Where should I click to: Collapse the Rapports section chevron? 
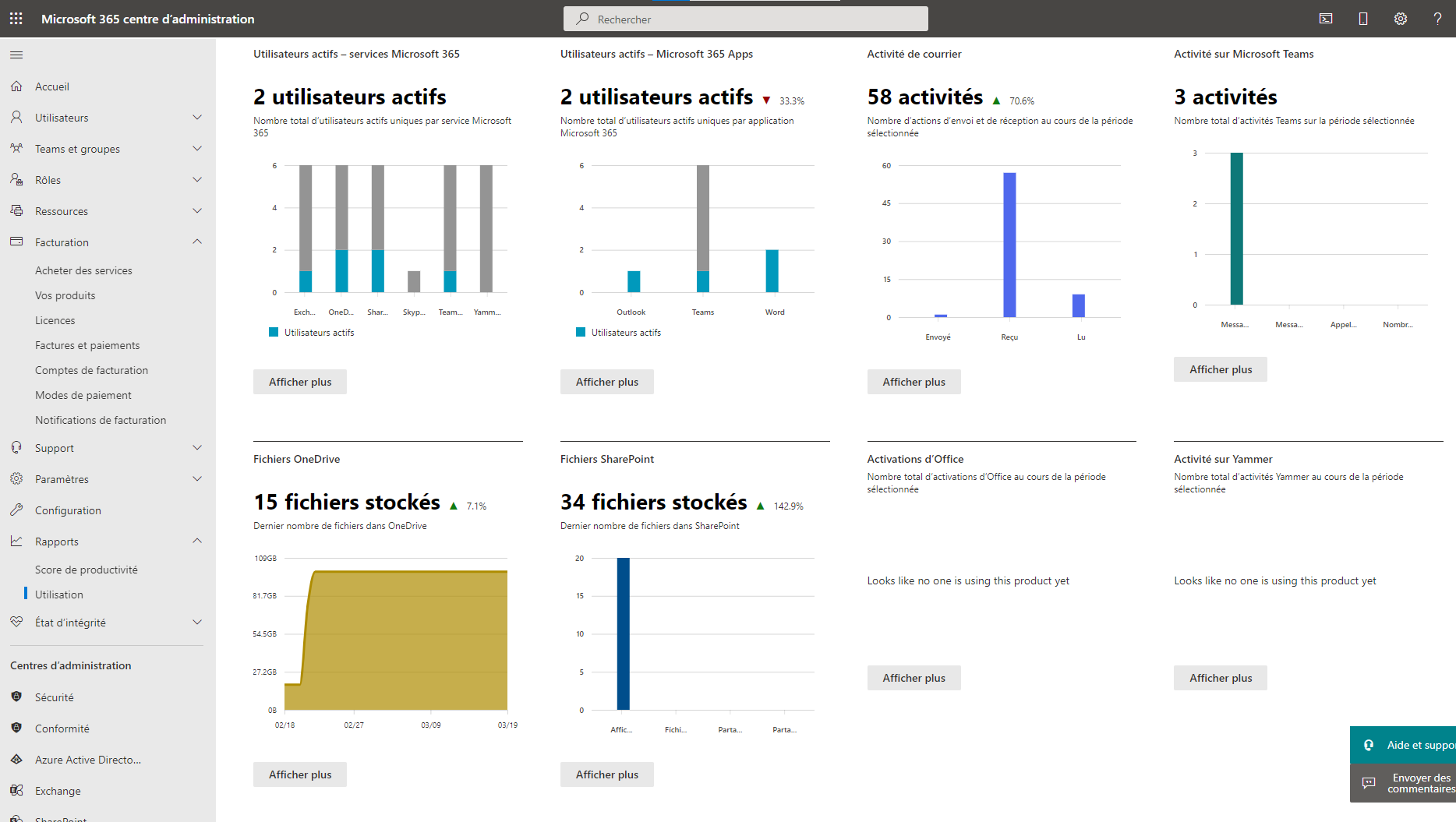tap(197, 542)
